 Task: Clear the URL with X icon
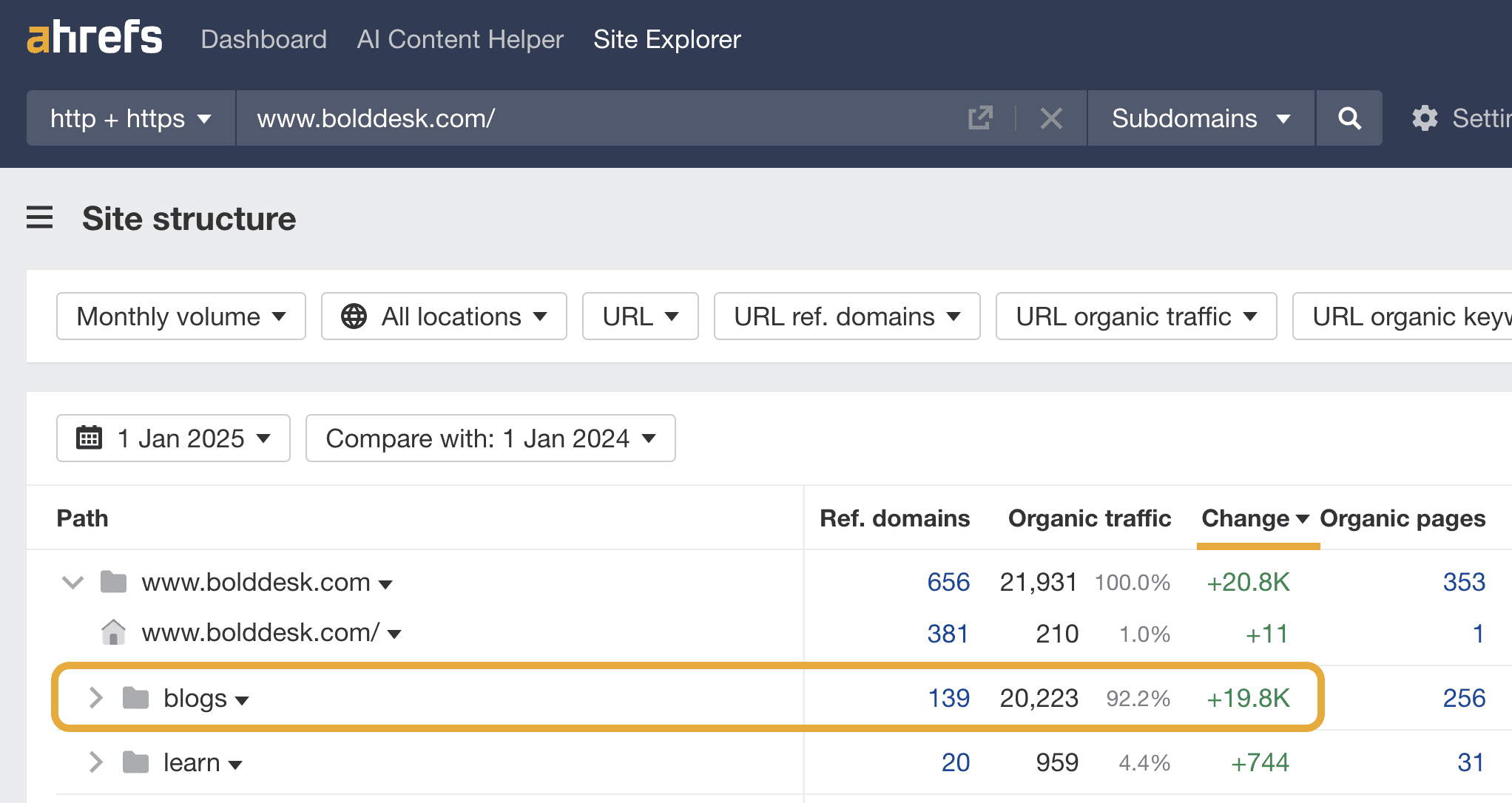click(1050, 118)
